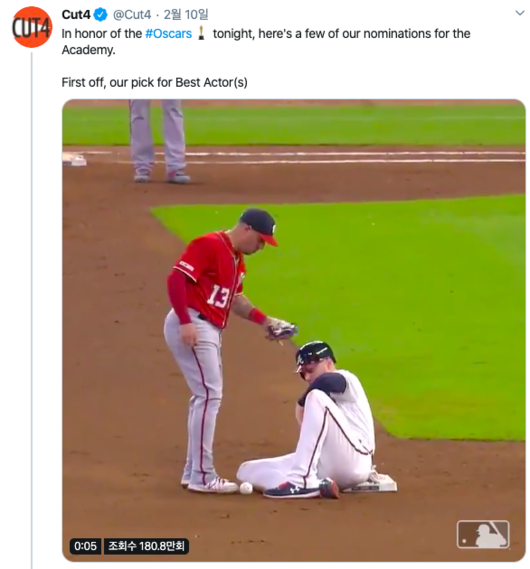Click the seated player's batting helmet
Image resolution: width=530 pixels, height=569 pixels.
click(x=314, y=355)
